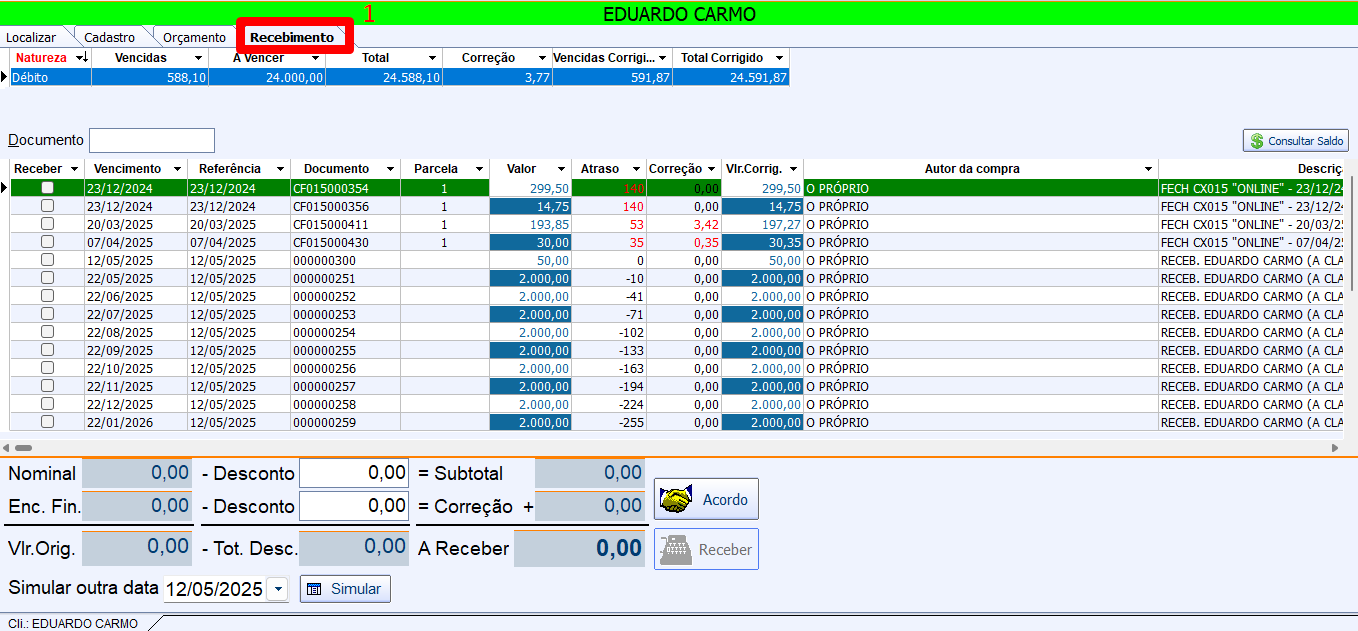The height and width of the screenshot is (631, 1358).
Task: Click the cash register Receber button
Action: (706, 549)
